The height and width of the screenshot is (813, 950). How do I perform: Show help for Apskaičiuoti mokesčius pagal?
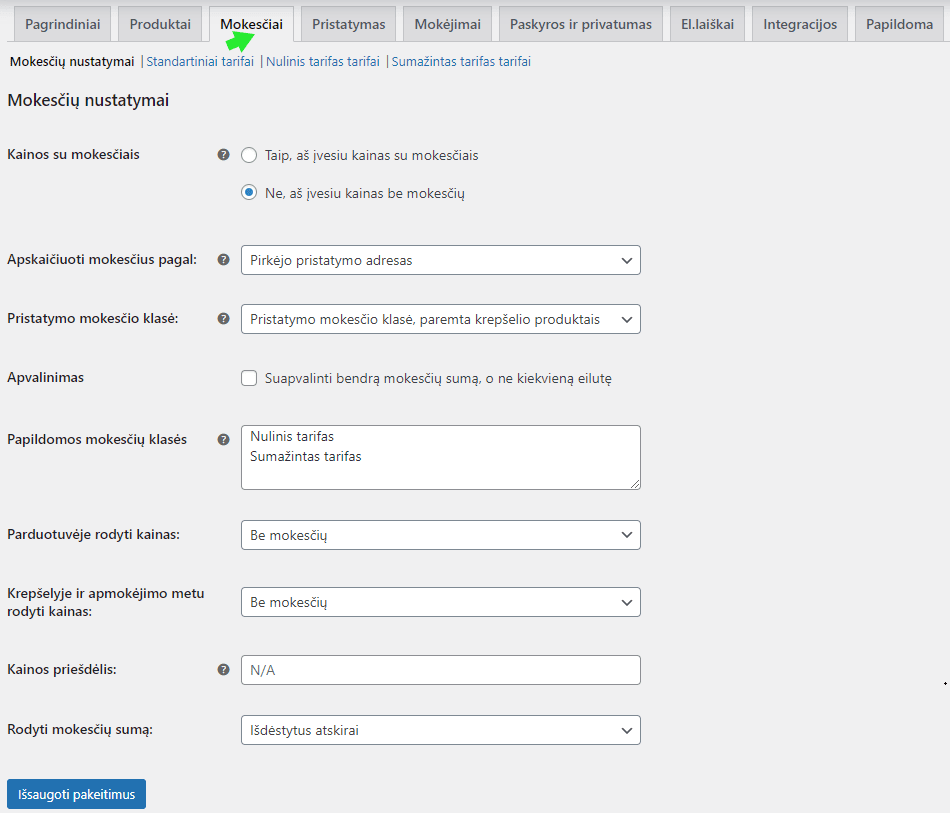[x=224, y=260]
